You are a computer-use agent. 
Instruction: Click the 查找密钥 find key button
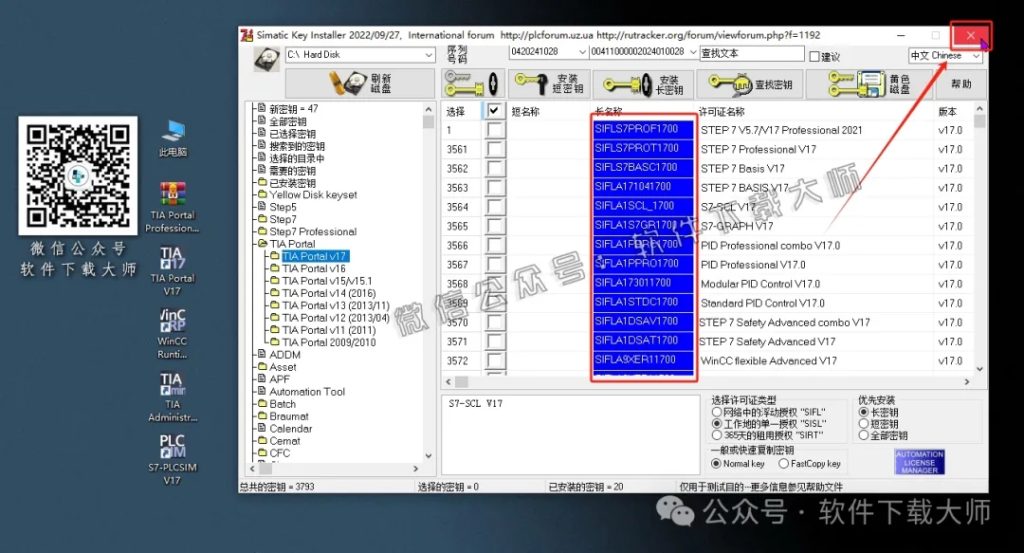[750, 84]
